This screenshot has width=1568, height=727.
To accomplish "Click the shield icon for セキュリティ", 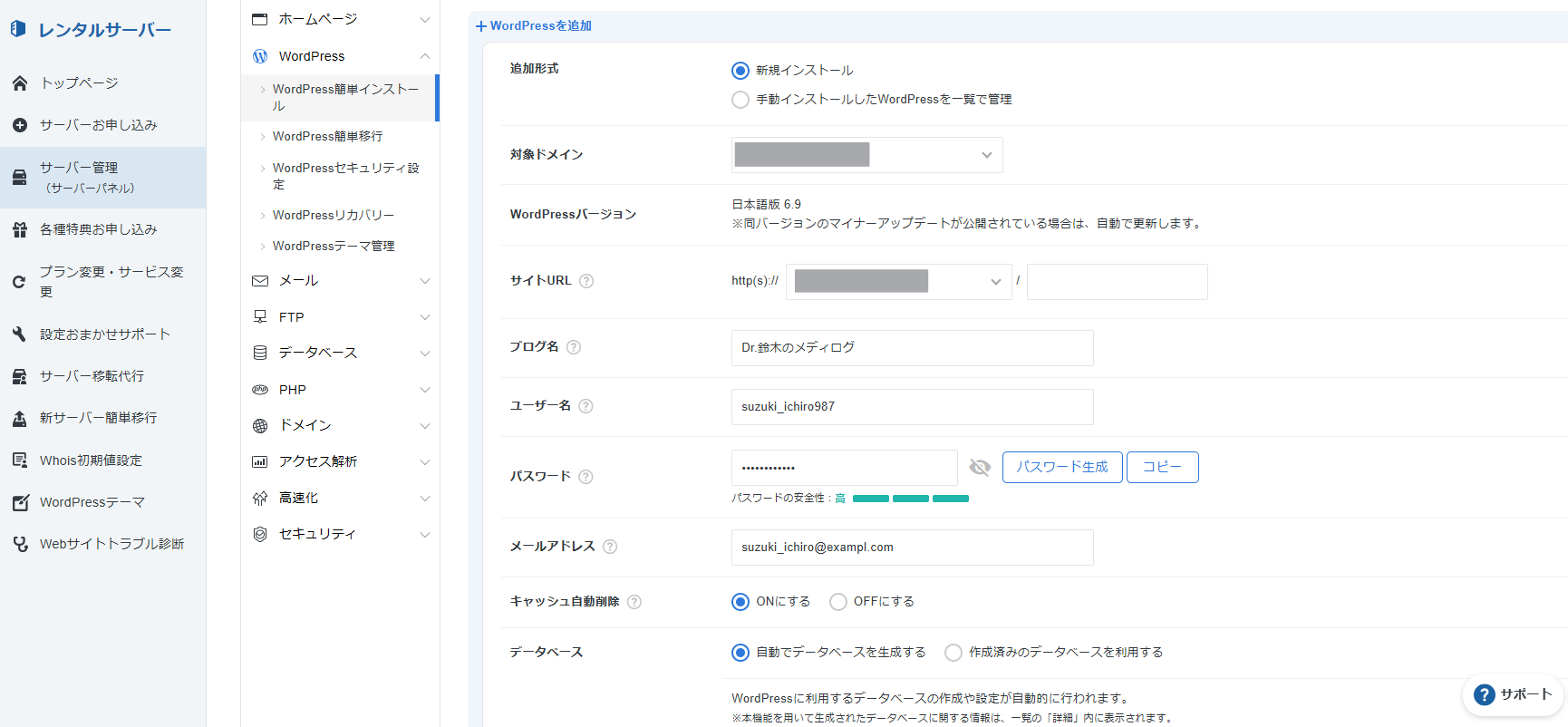I will (x=260, y=534).
